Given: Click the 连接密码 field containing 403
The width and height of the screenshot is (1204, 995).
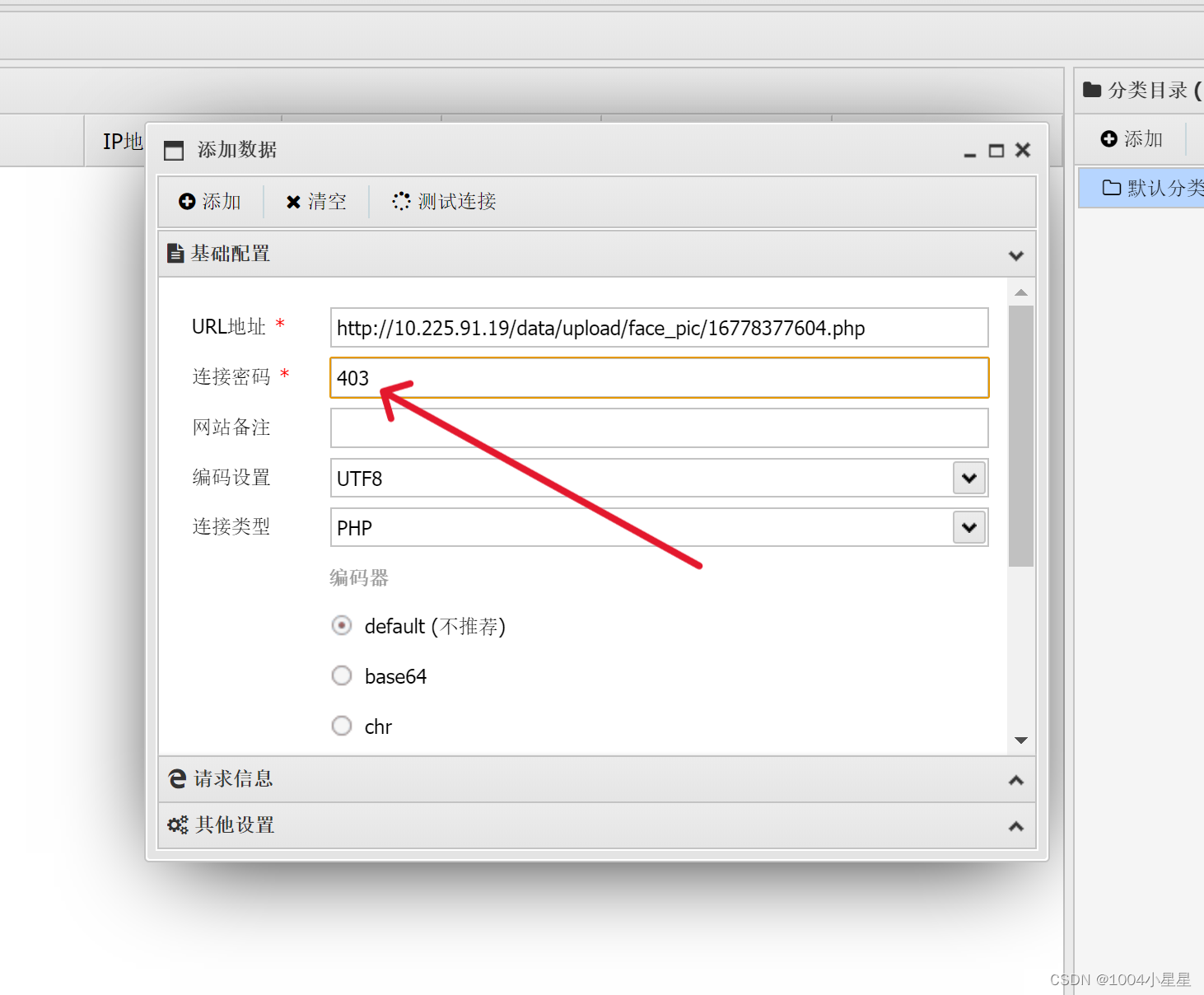Looking at the screenshot, I should (659, 378).
